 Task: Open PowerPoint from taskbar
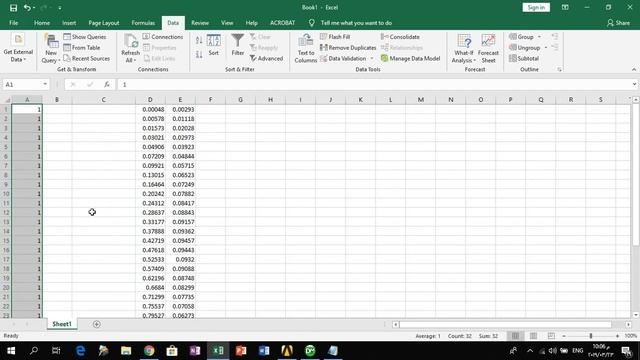241,351
